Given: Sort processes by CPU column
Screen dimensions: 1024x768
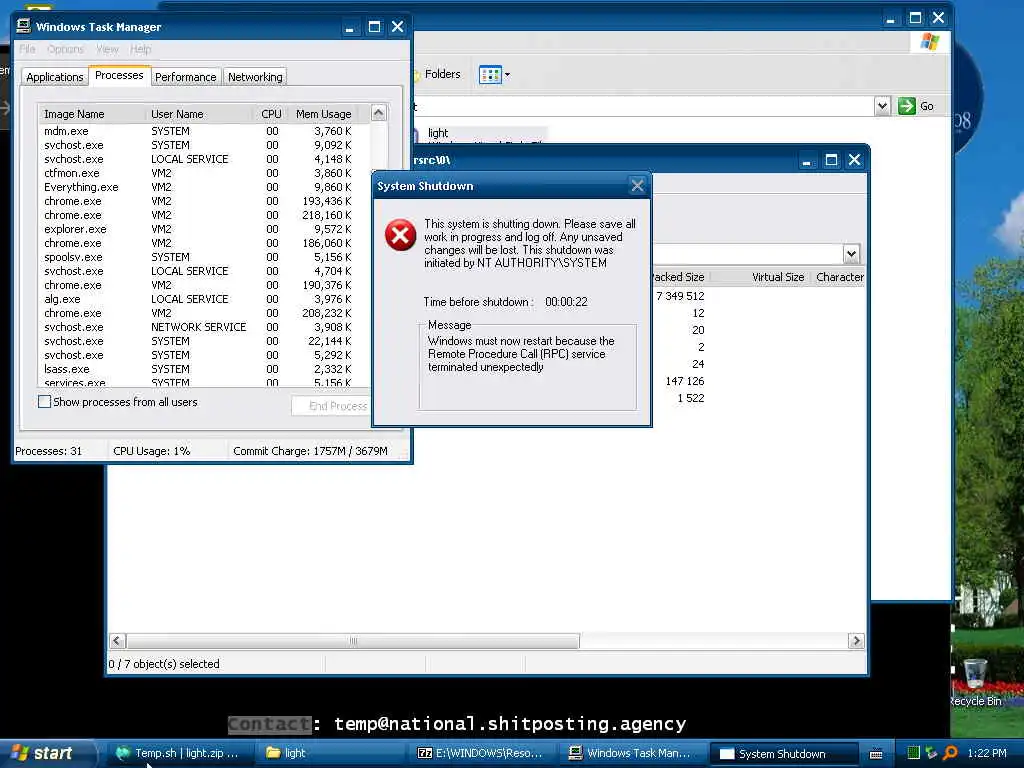Looking at the screenshot, I should pos(270,114).
